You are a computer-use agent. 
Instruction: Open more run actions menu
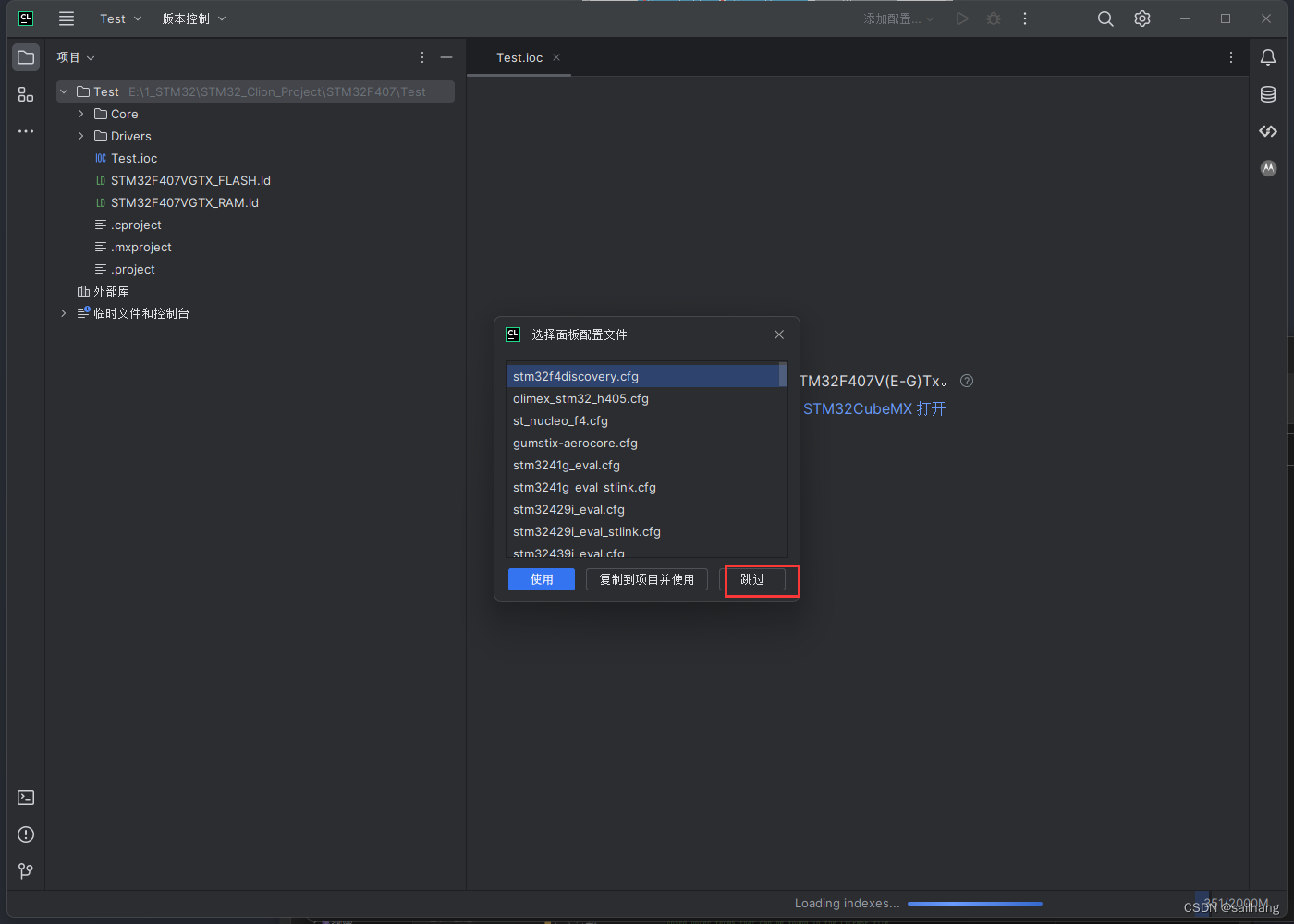pos(1025,18)
